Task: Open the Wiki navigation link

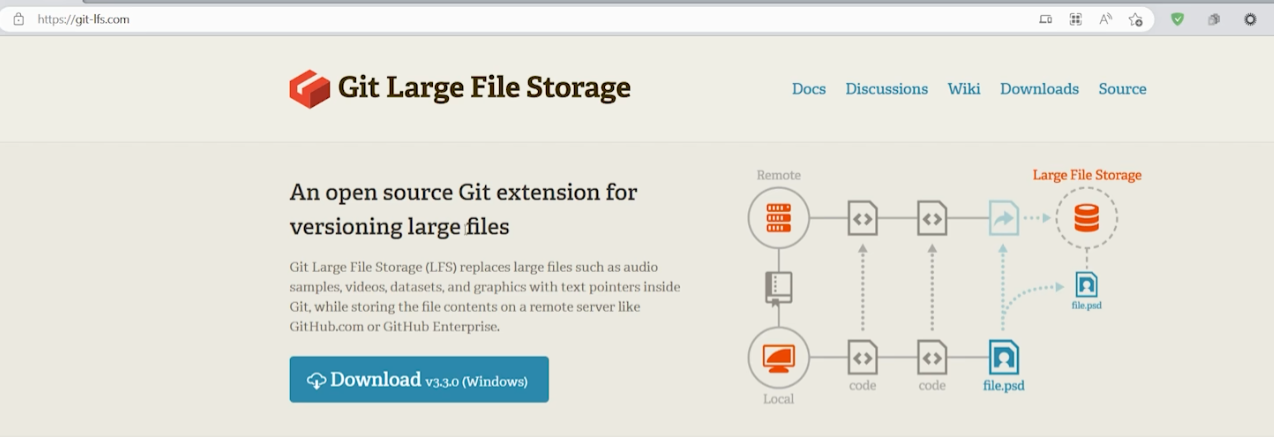Action: (x=963, y=89)
